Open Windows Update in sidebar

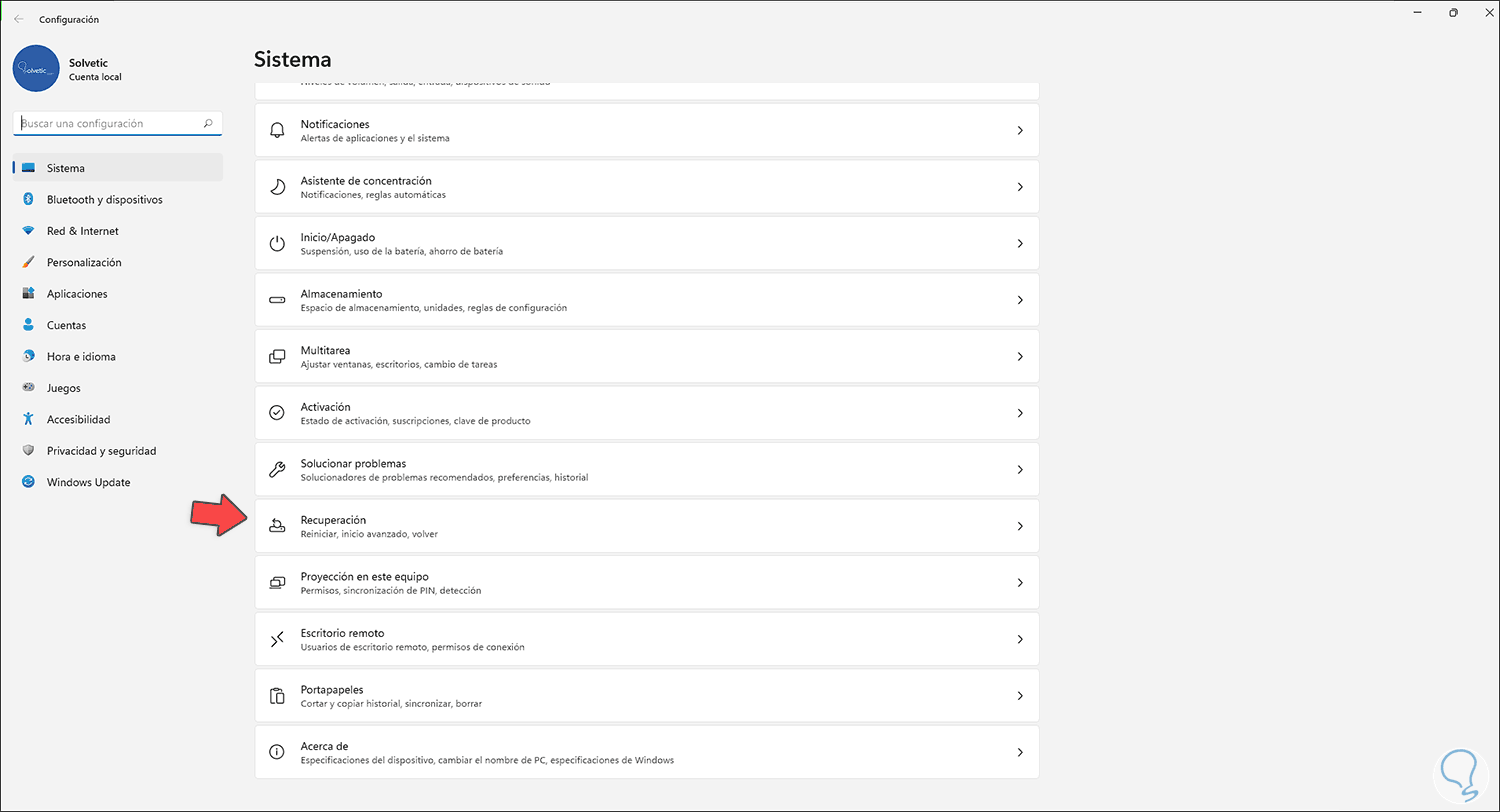pyautogui.click(x=88, y=482)
